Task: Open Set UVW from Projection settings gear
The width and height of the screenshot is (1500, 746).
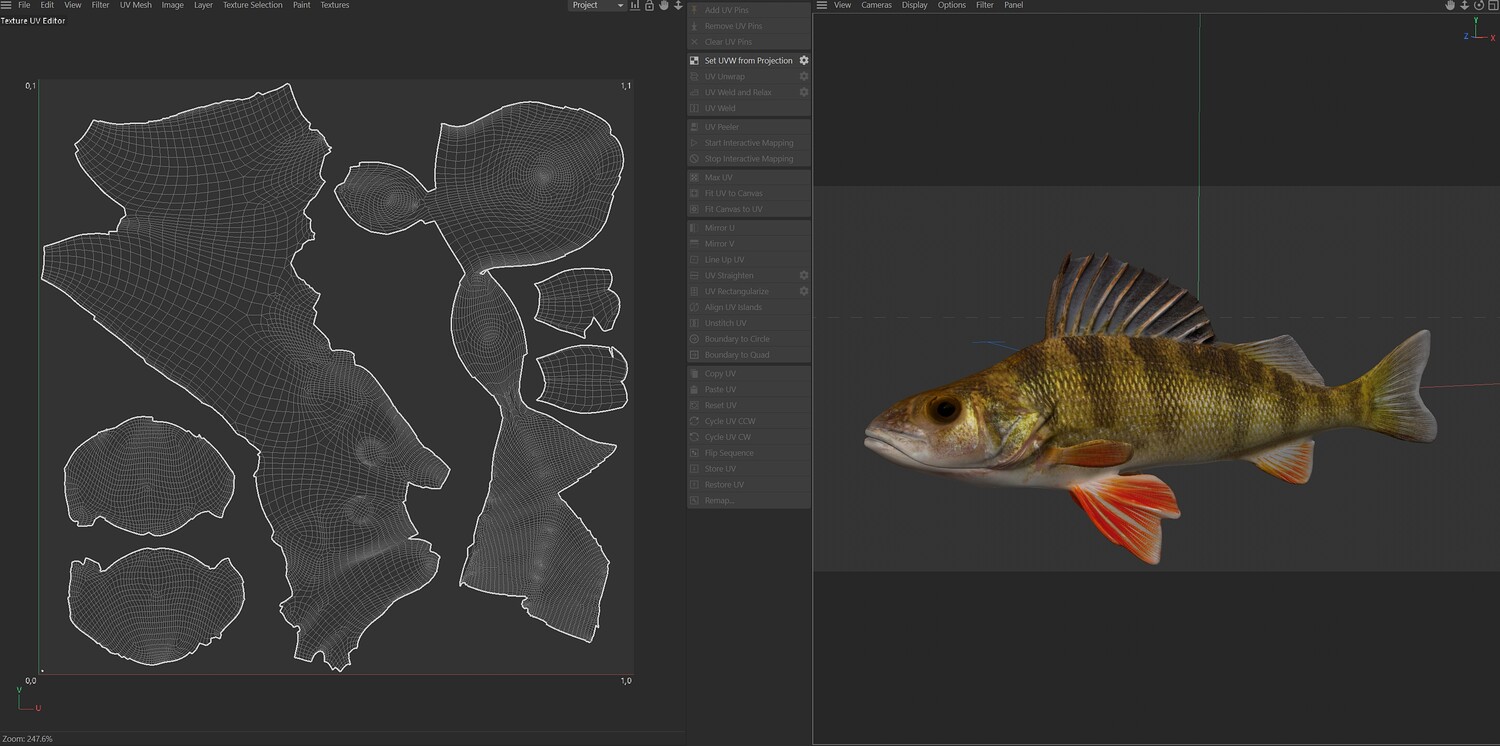Action: tap(803, 61)
